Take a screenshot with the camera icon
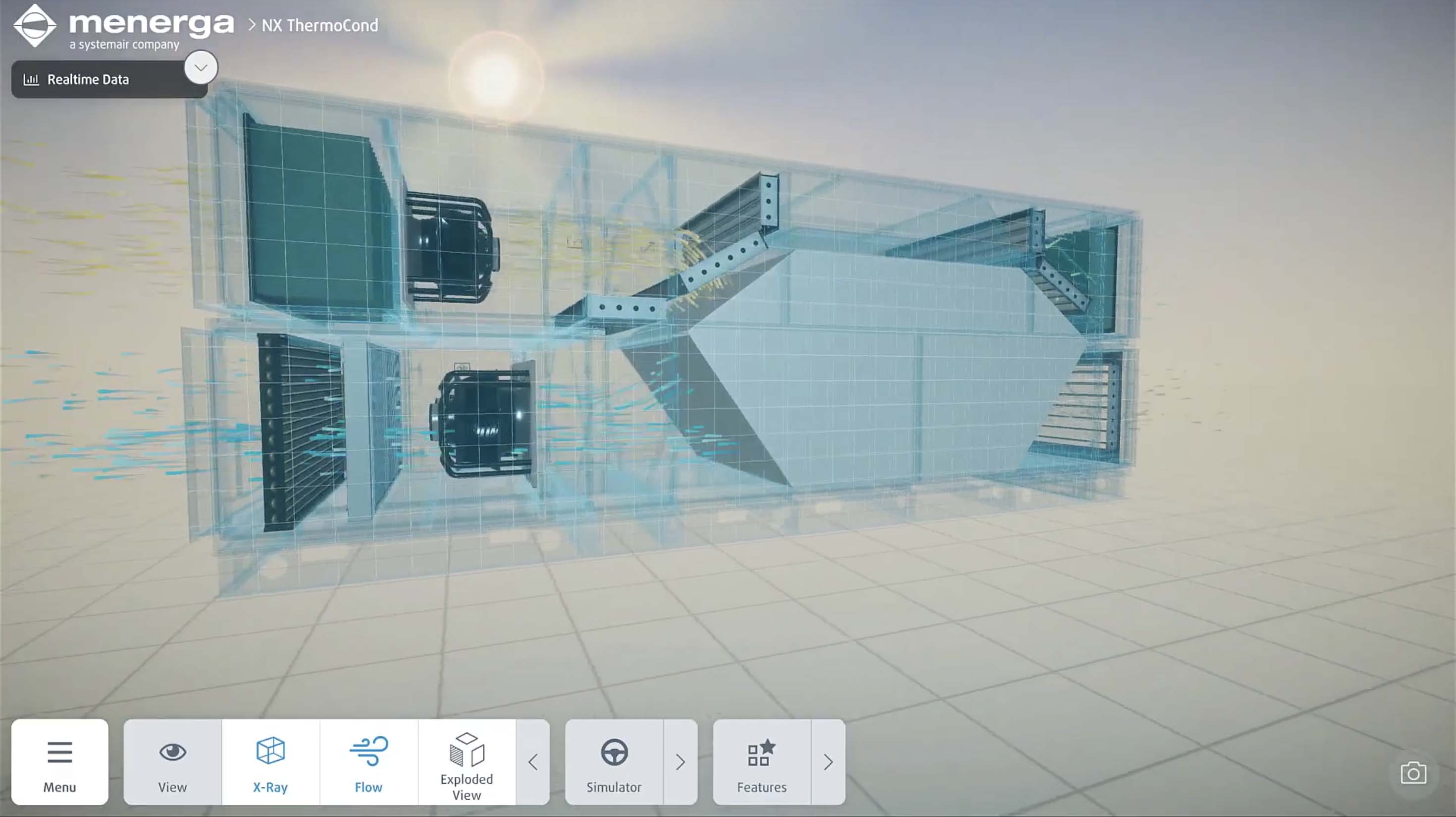Image resolution: width=1456 pixels, height=817 pixels. coord(1412,773)
